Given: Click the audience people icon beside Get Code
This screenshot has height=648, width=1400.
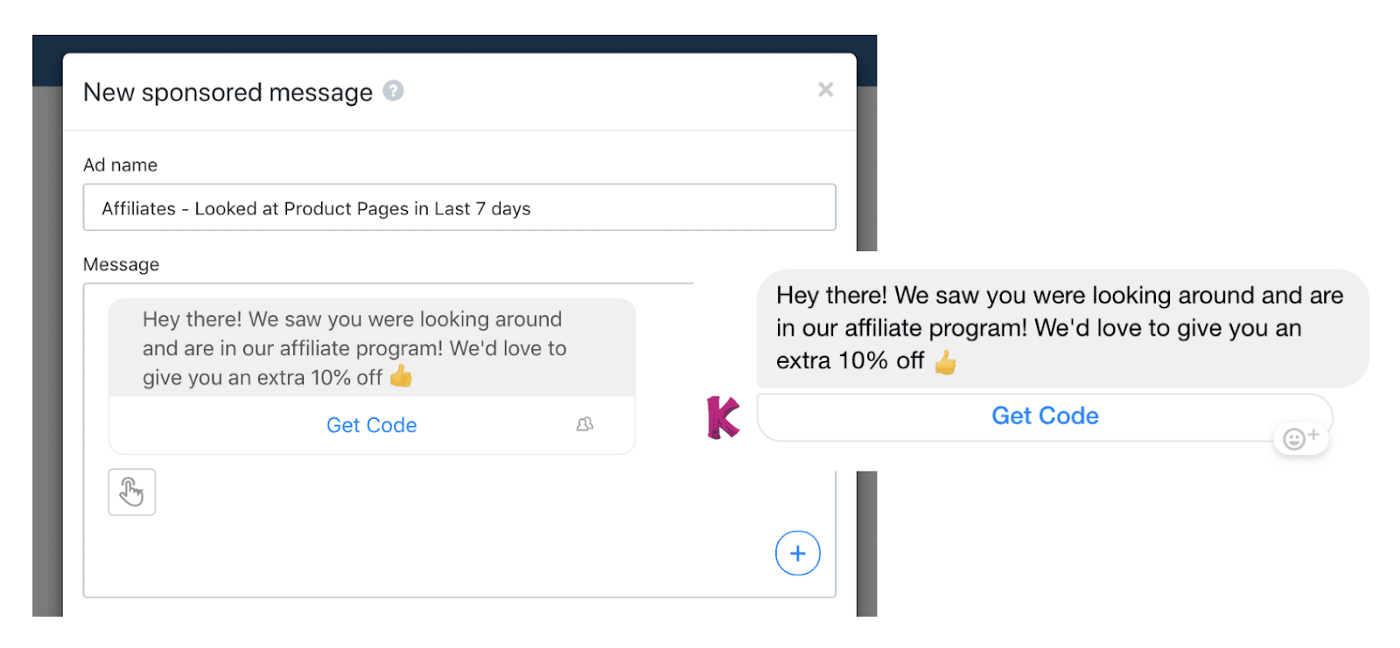Looking at the screenshot, I should (585, 425).
